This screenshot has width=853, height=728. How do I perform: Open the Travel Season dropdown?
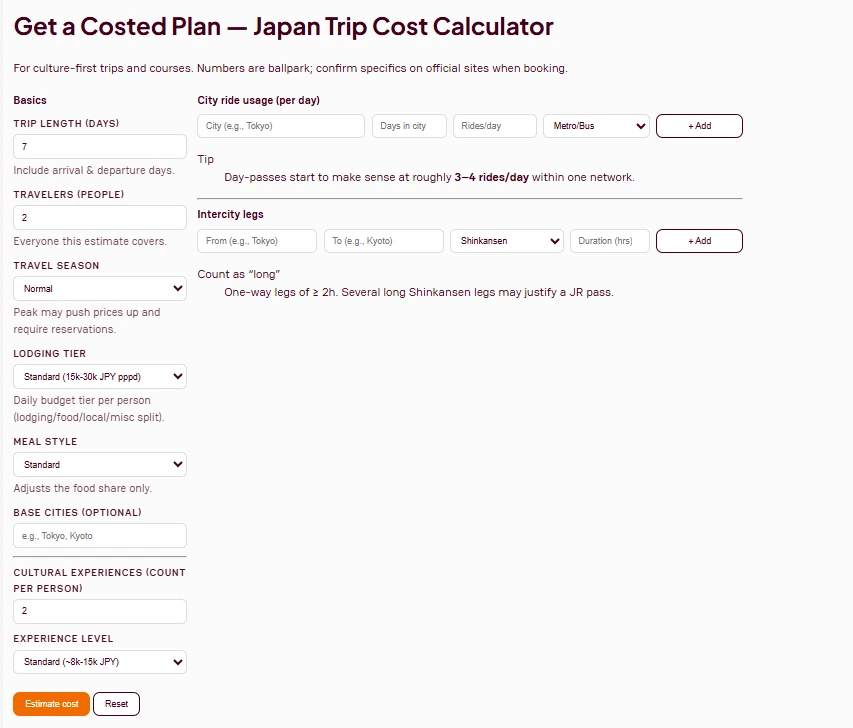pos(99,288)
